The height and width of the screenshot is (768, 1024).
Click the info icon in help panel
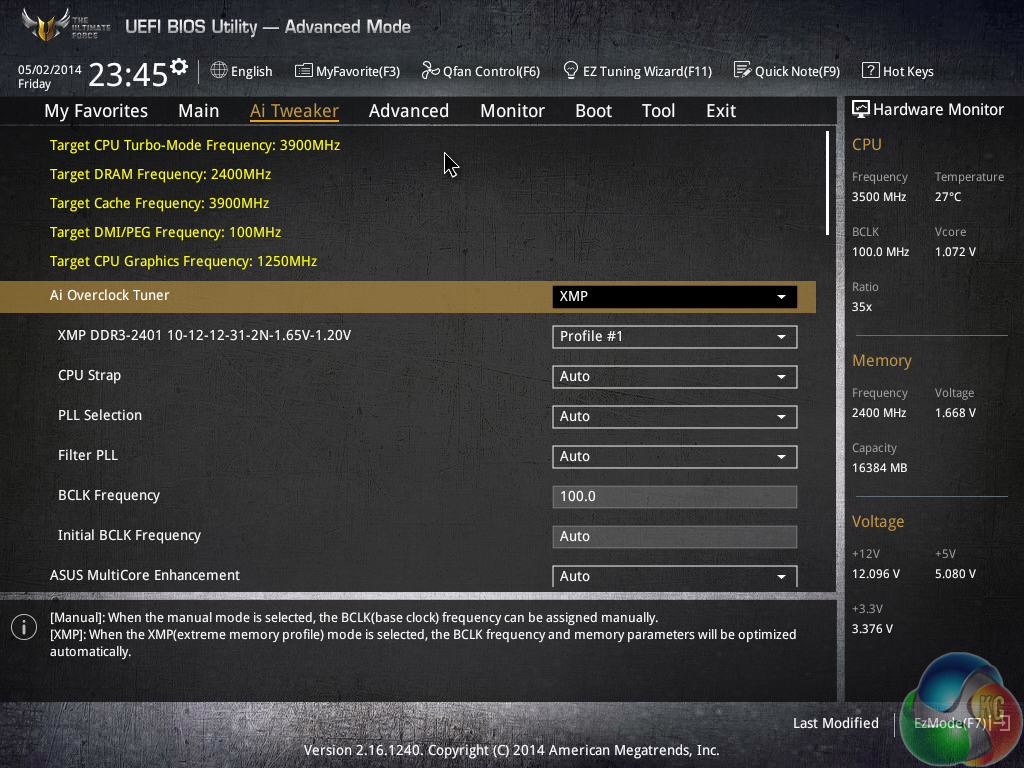pyautogui.click(x=23, y=627)
